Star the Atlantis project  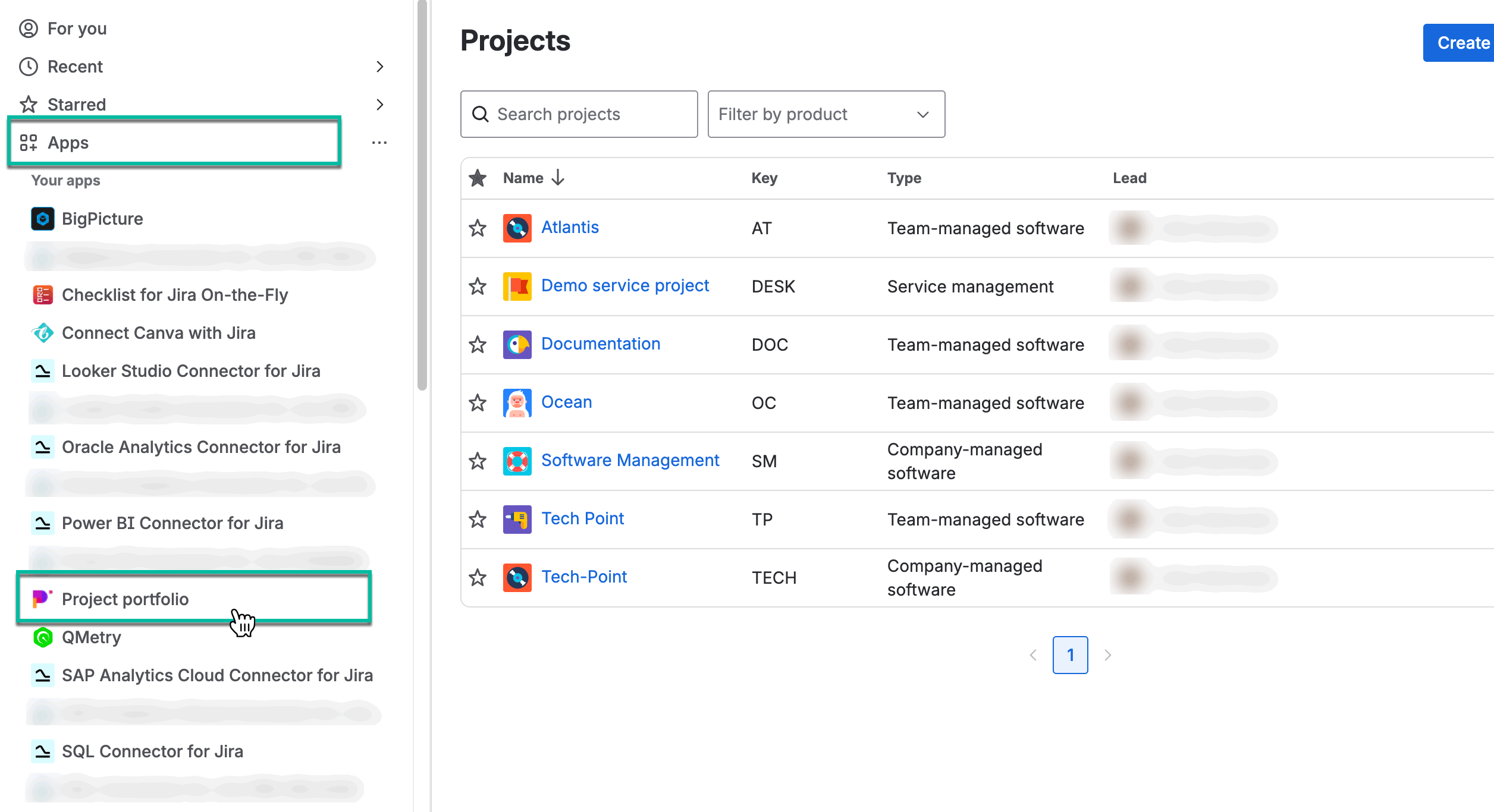477,228
